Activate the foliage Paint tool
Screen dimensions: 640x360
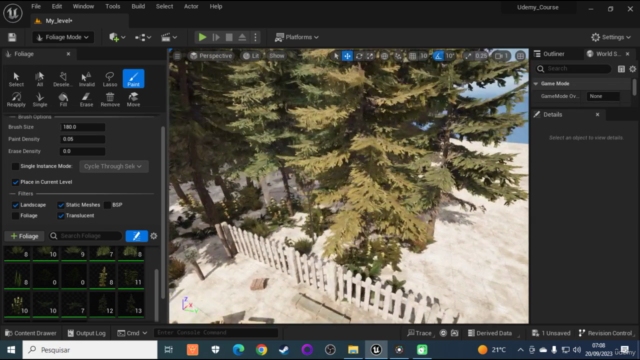[133, 79]
